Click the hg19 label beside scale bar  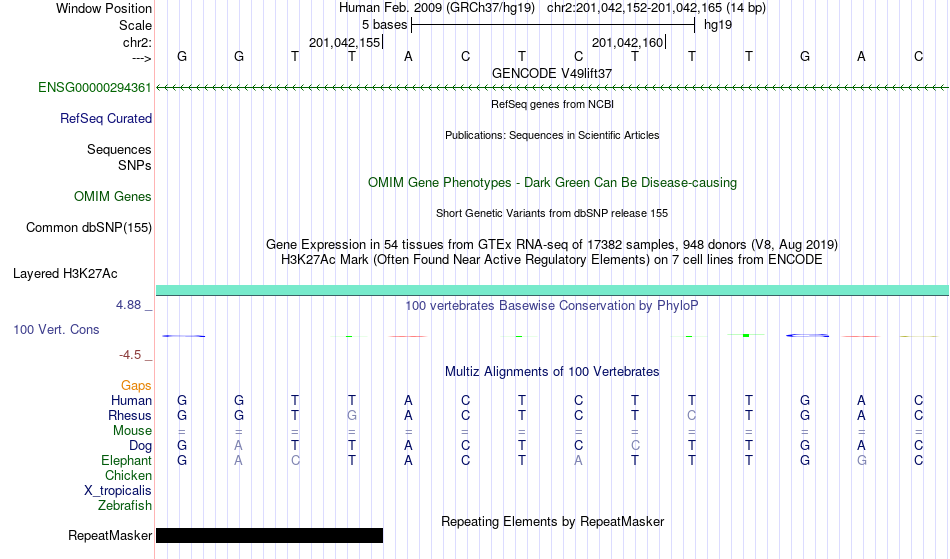718,25
